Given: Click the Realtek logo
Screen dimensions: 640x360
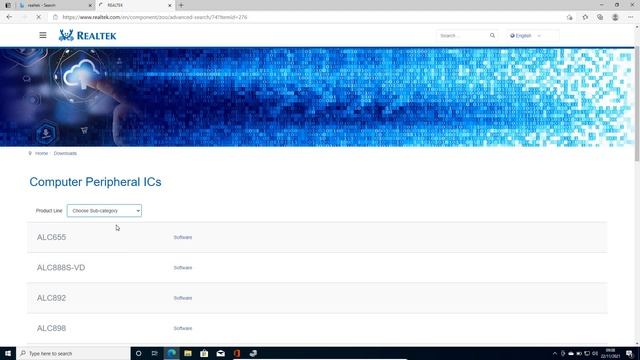Looking at the screenshot, I should coord(87,36).
